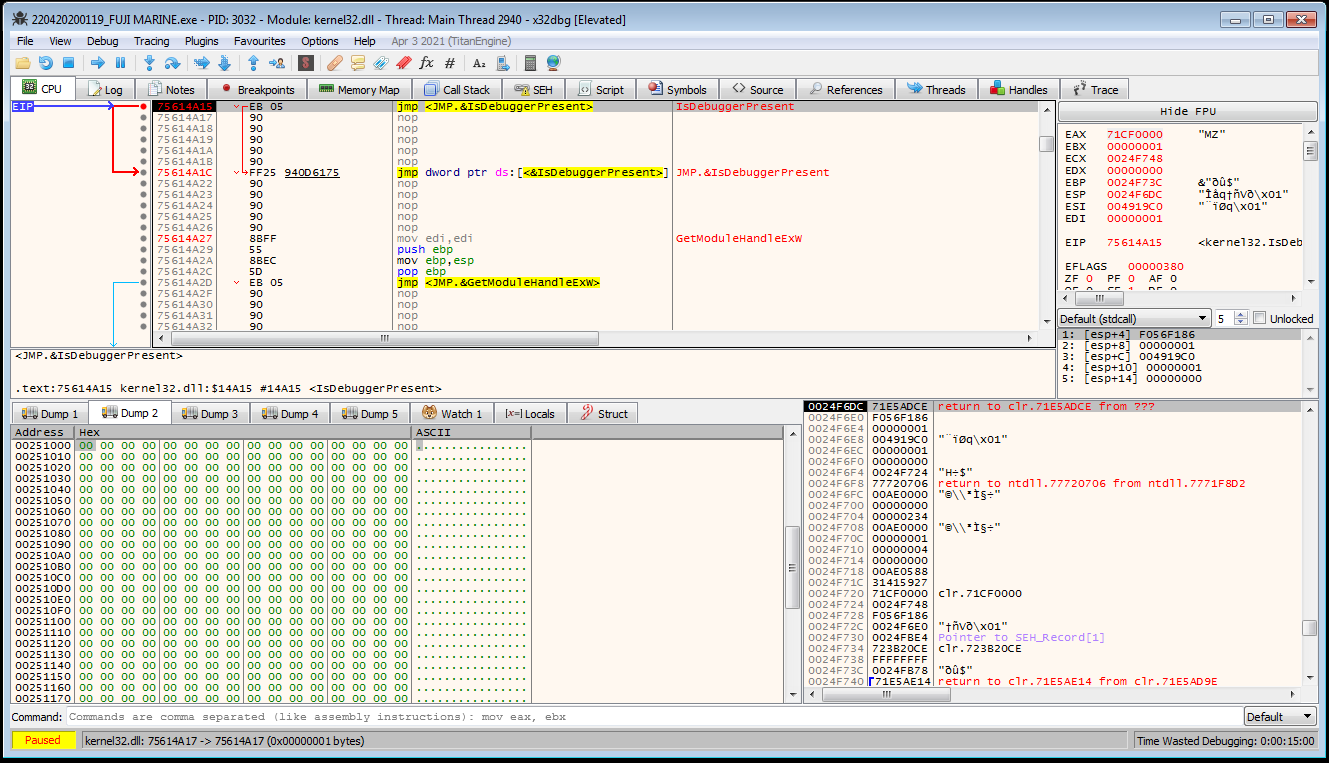Switch to the References tab
1329x763 pixels.
coord(845,89)
